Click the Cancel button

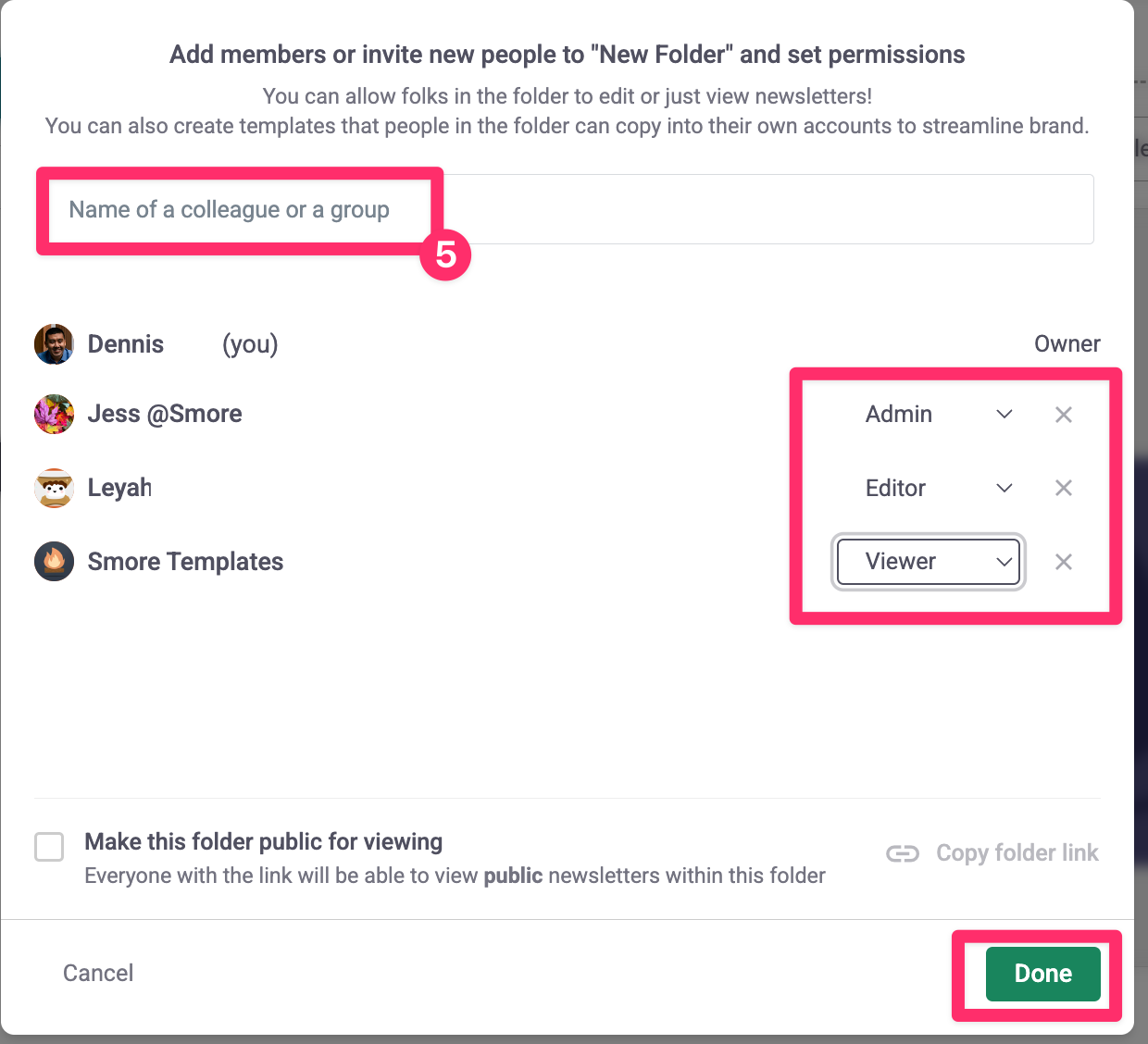point(98,973)
